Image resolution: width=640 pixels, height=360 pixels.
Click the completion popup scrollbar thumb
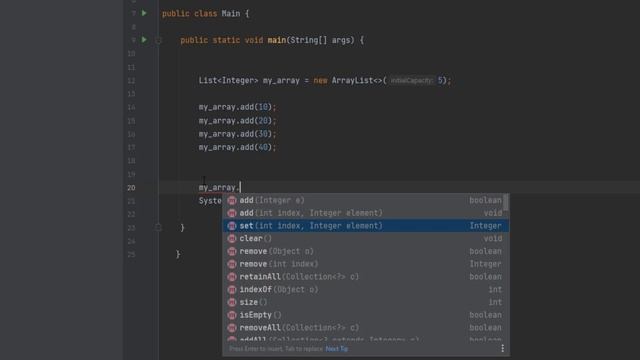point(506,202)
